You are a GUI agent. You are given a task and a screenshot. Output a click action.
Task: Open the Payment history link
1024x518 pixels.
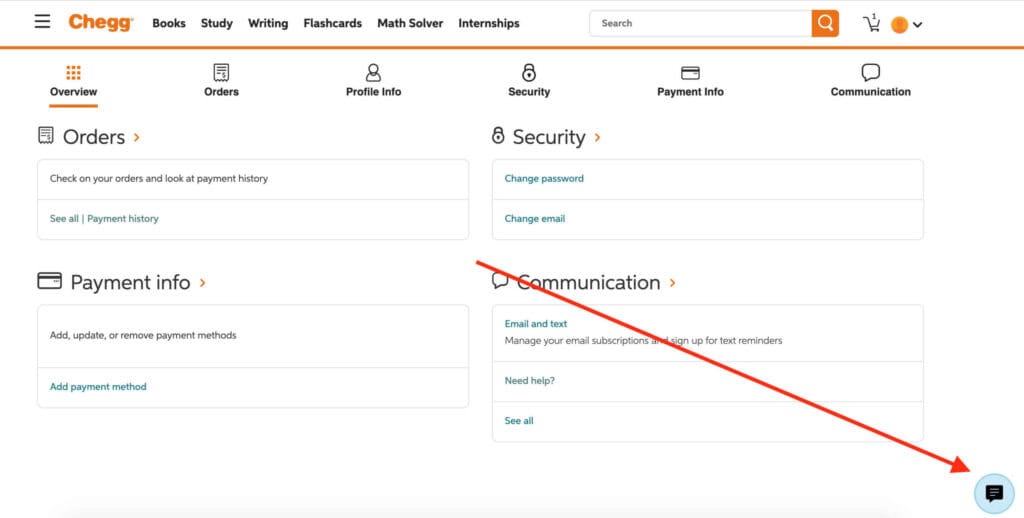tap(123, 219)
